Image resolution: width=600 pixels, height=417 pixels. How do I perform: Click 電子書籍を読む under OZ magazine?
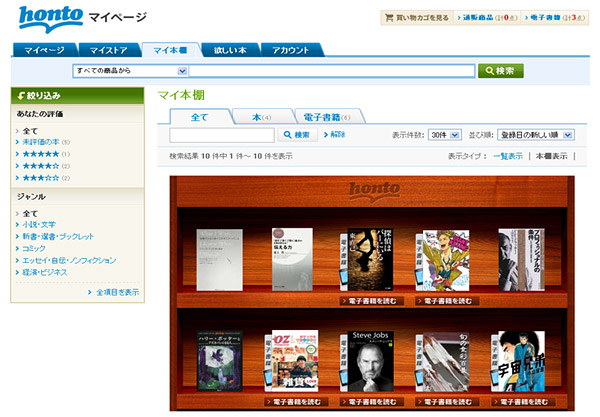(x=297, y=402)
